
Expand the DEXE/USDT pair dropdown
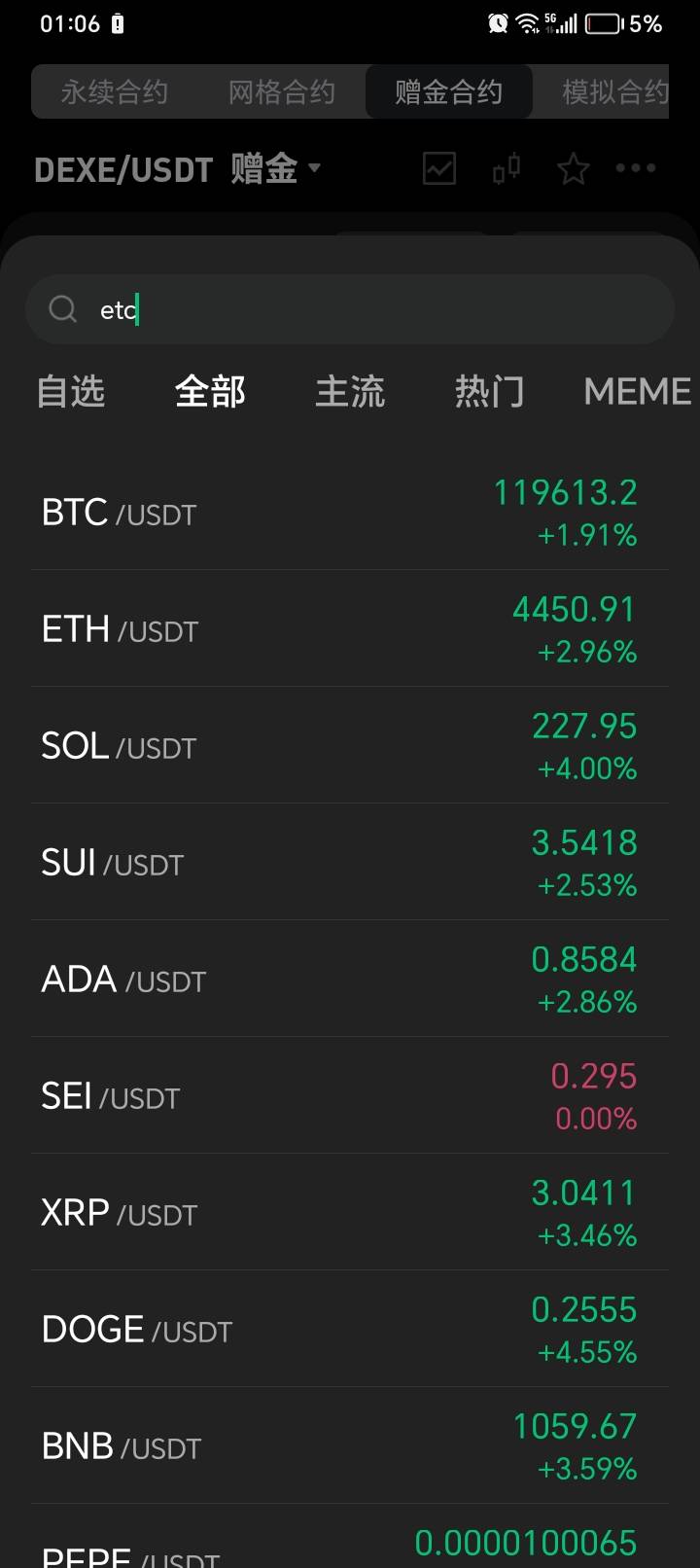pyautogui.click(x=314, y=167)
